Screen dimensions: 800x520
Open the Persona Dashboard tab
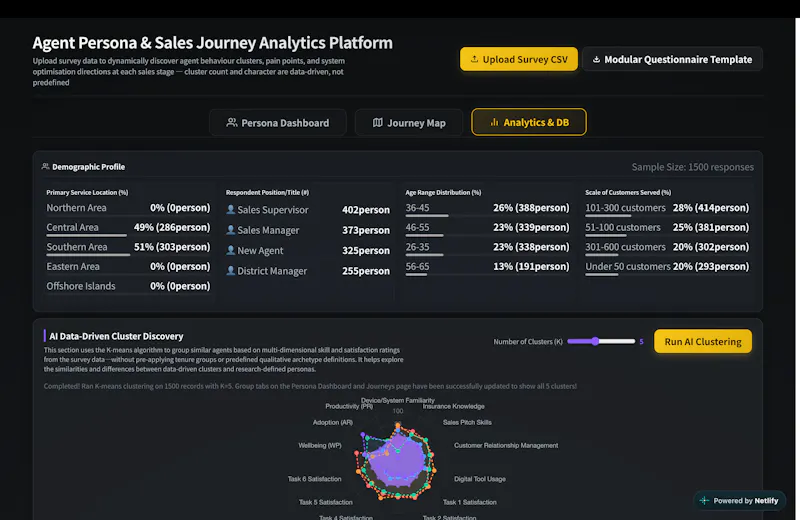coord(278,122)
